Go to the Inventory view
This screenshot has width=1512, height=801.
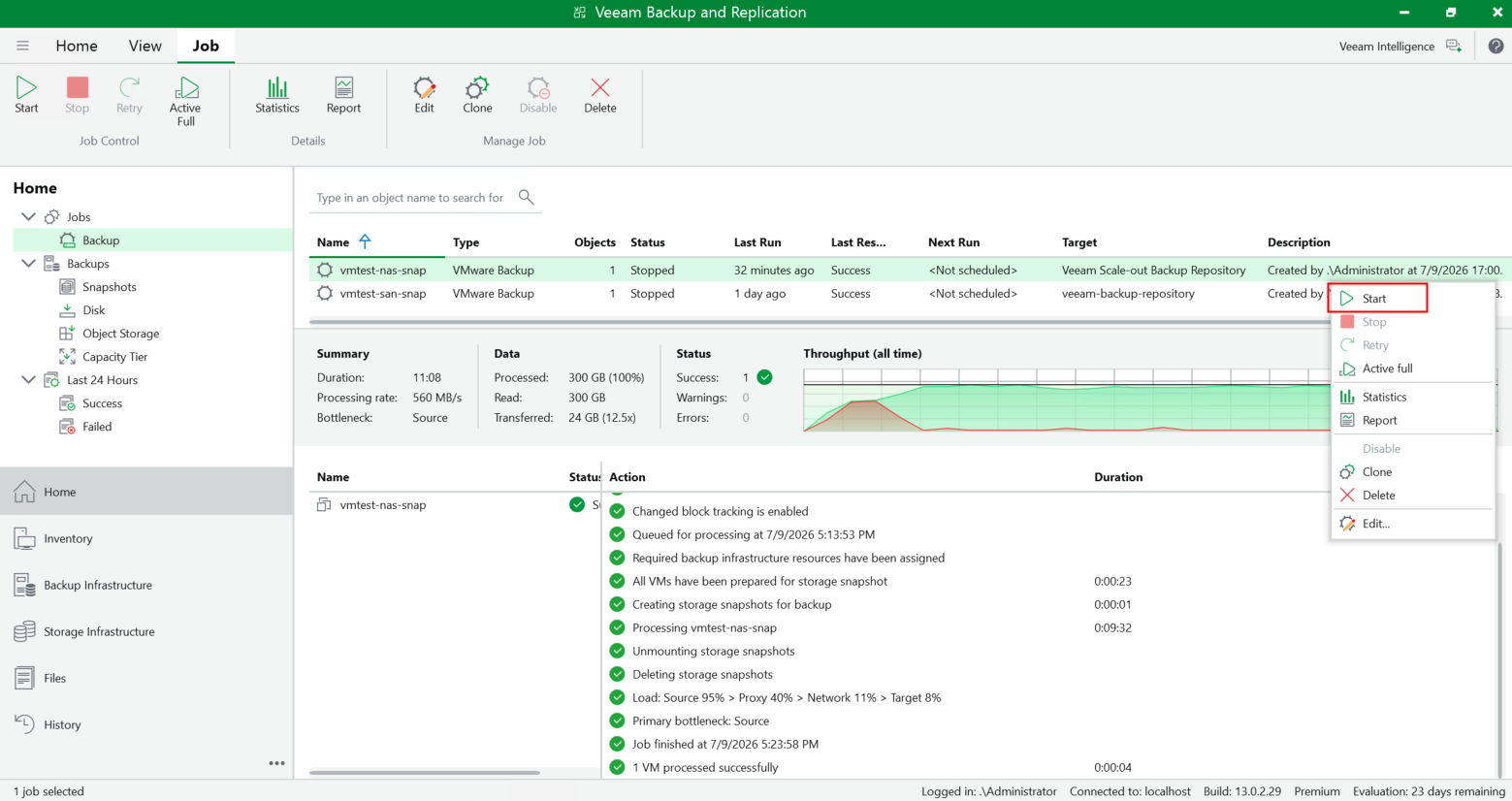146,538
